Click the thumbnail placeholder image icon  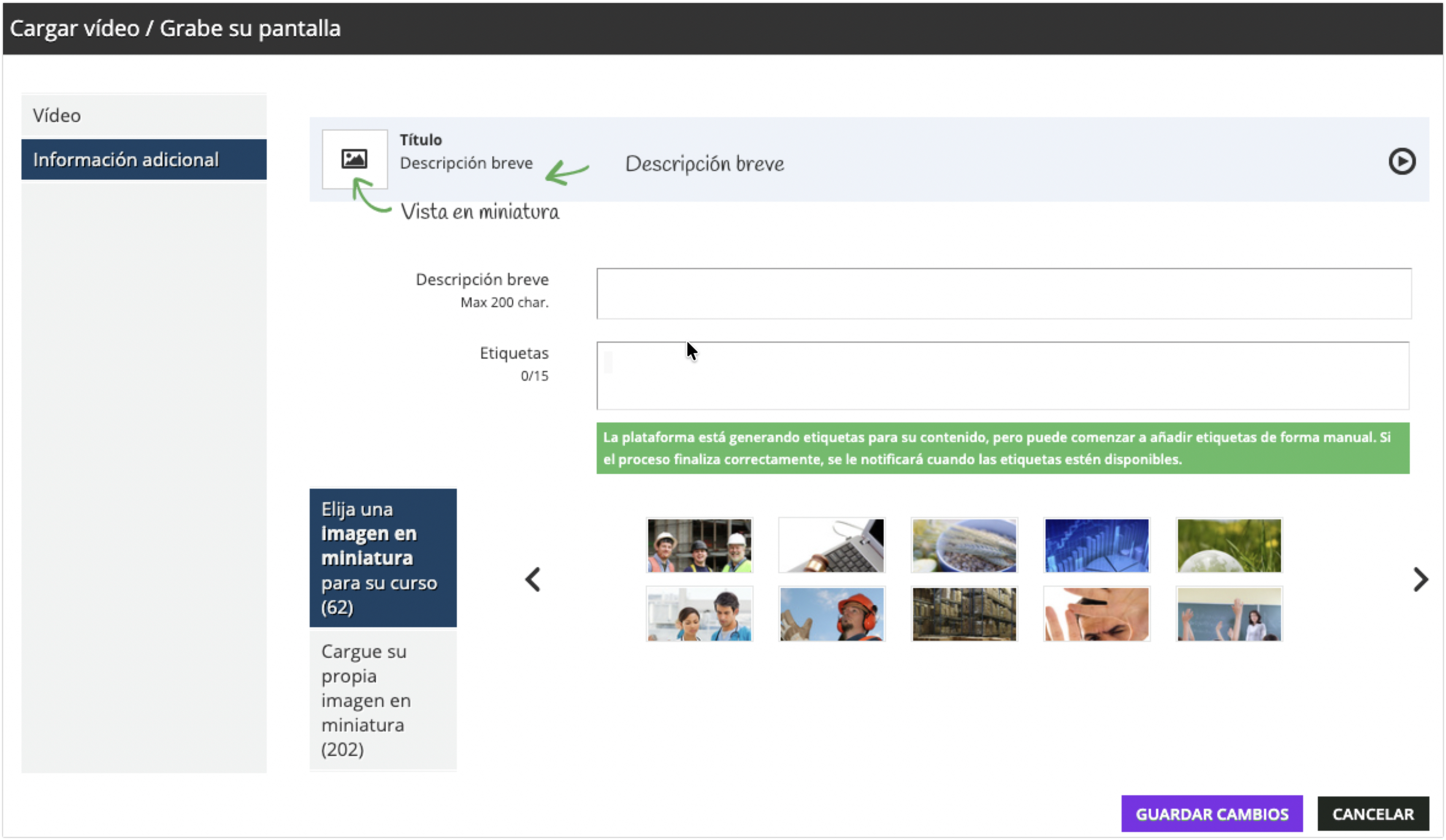tap(354, 159)
